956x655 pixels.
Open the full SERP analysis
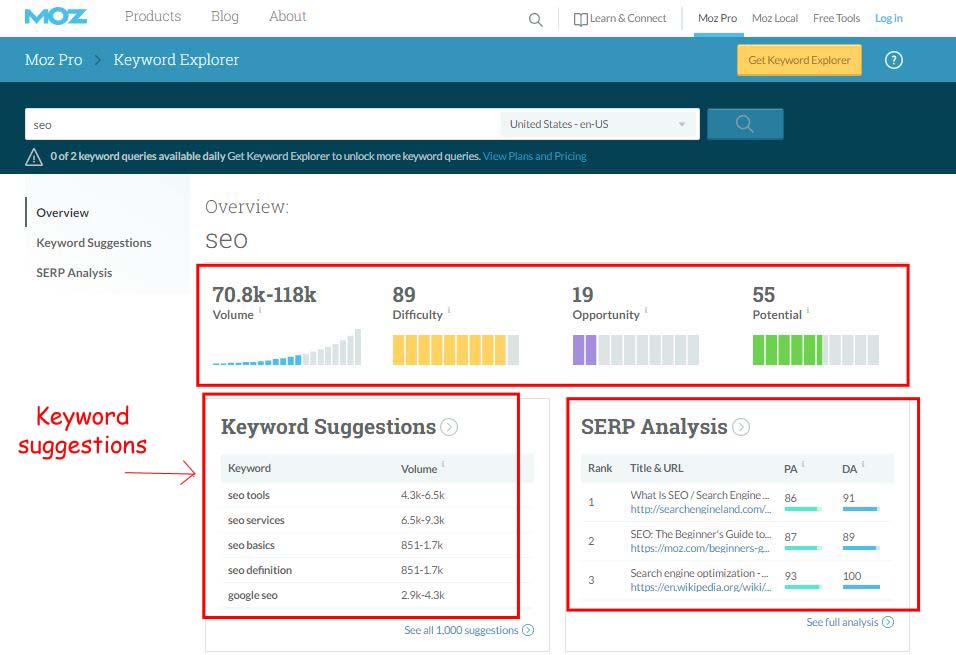coord(843,621)
